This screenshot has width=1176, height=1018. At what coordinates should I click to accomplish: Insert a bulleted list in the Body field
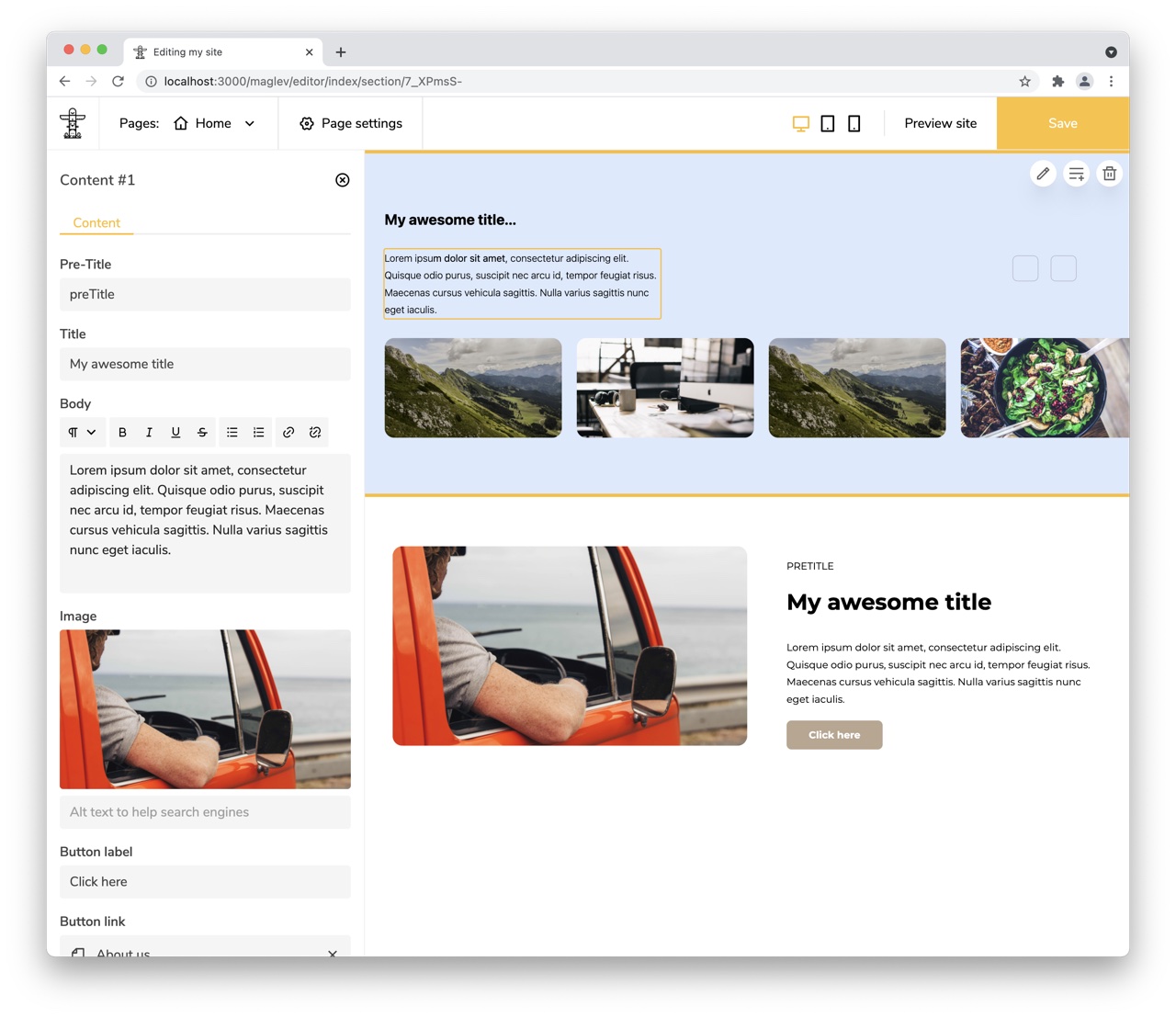pos(232,432)
